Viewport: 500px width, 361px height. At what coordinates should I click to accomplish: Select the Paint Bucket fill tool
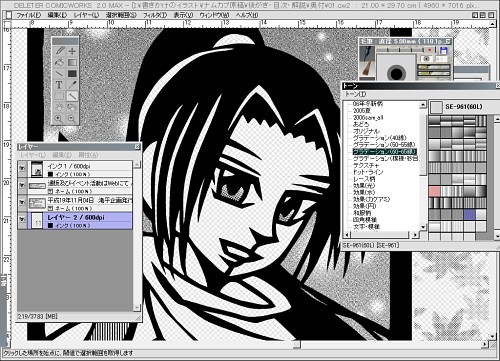59,62
